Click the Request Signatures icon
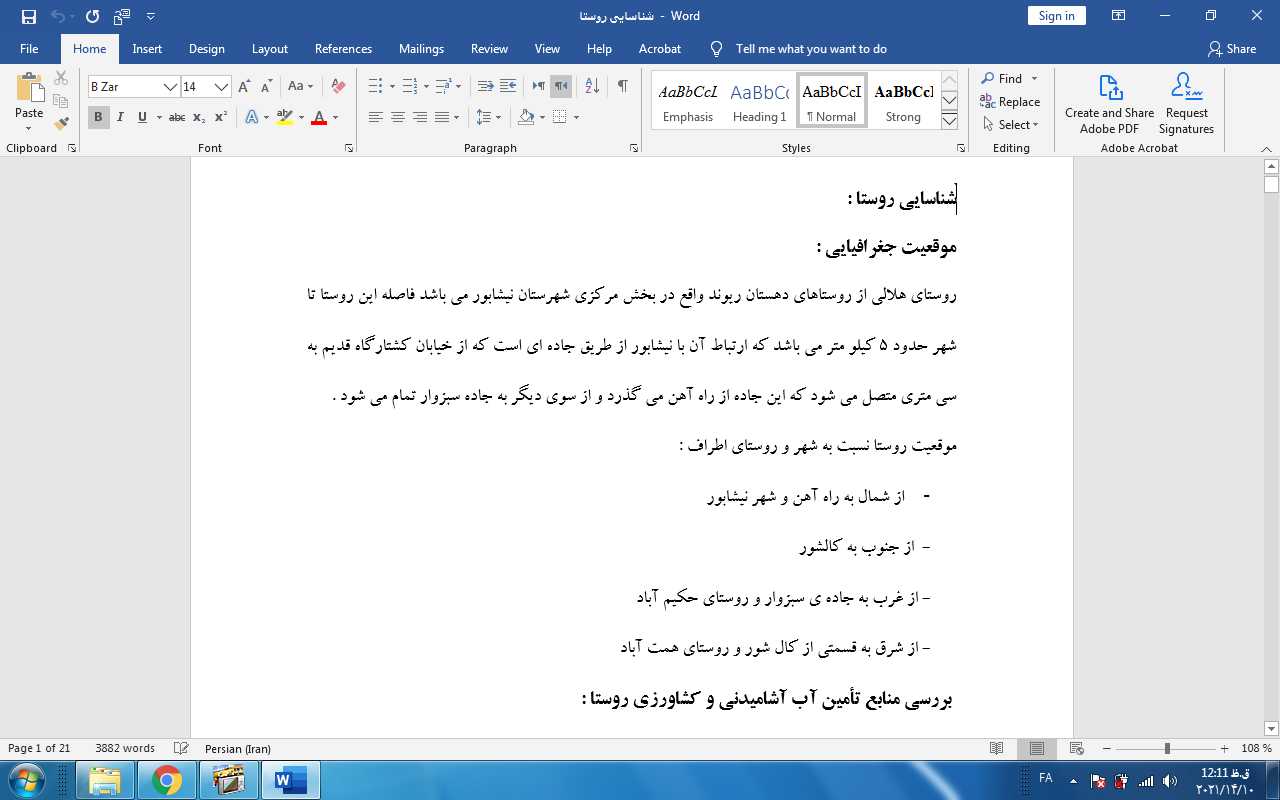 click(x=1186, y=102)
